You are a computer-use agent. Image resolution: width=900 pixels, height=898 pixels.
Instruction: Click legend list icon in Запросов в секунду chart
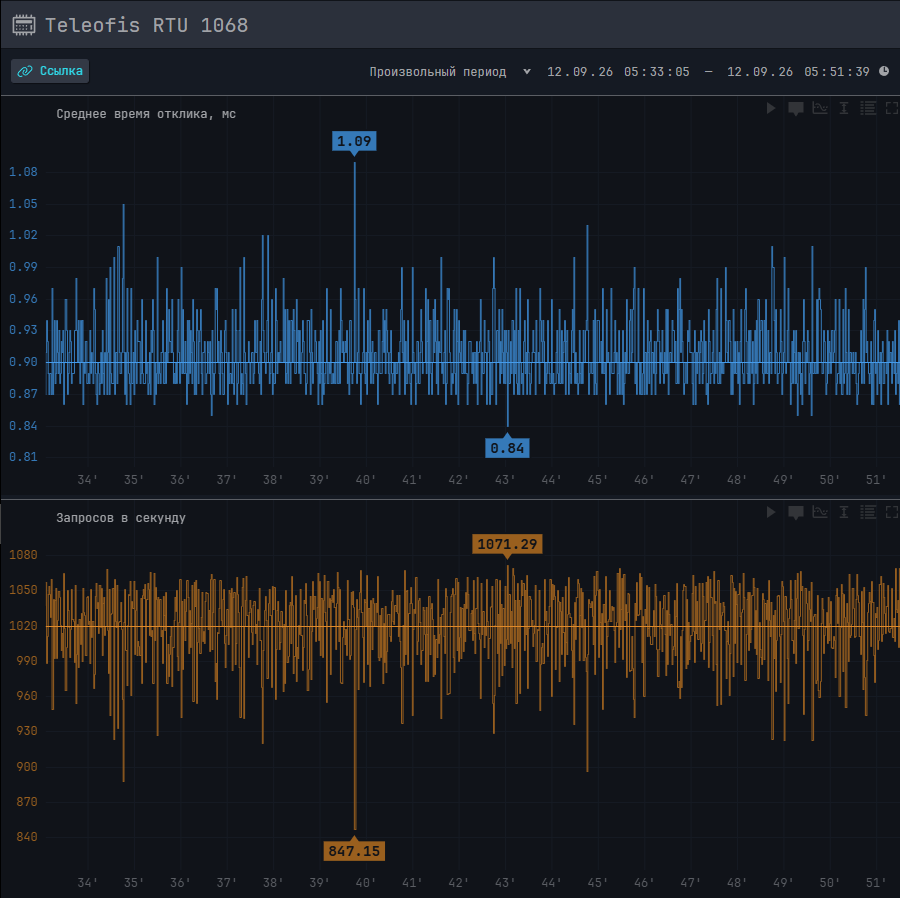[868, 512]
